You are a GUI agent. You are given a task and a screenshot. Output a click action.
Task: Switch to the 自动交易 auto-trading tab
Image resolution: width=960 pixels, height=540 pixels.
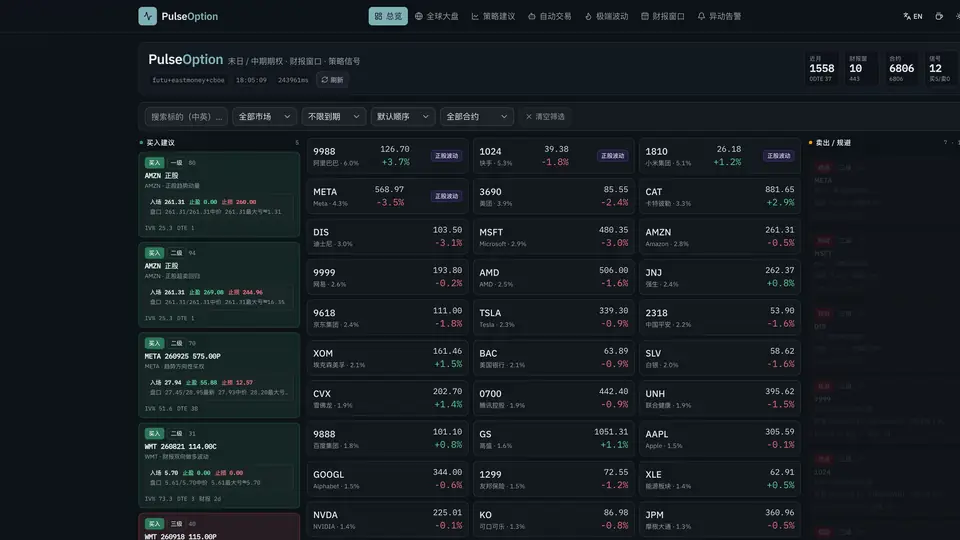(550, 17)
